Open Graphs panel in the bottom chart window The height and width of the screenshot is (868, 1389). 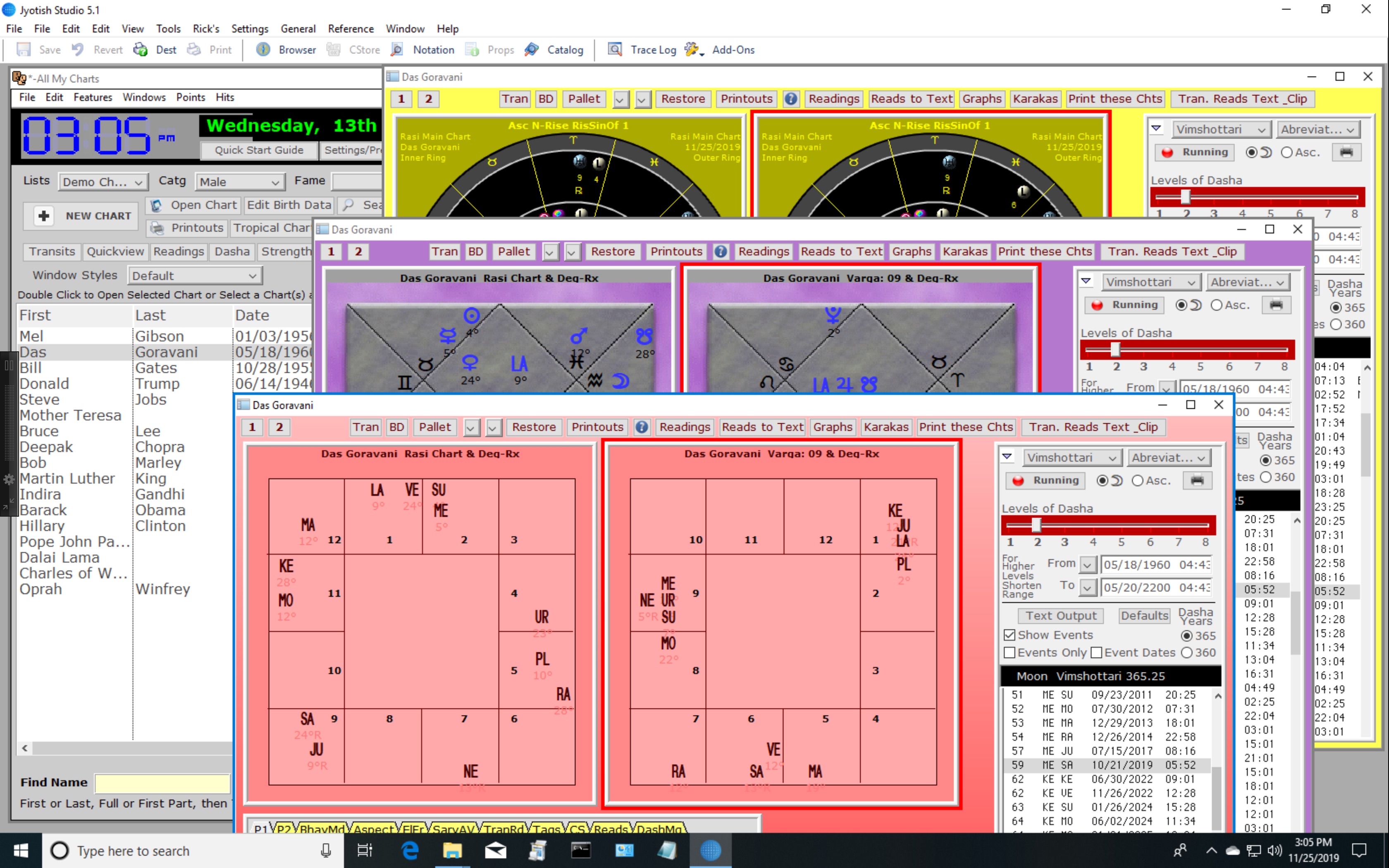[831, 427]
